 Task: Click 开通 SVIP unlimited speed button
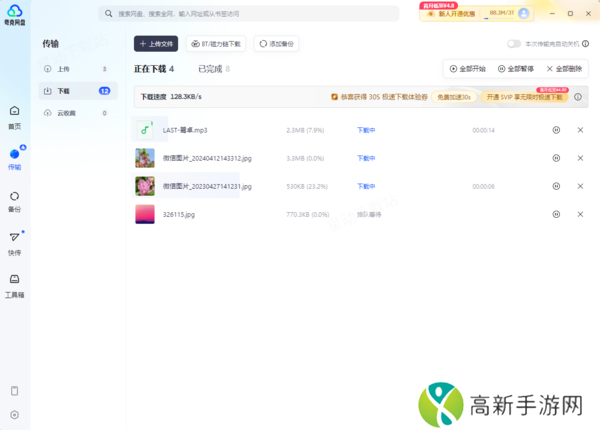525,97
